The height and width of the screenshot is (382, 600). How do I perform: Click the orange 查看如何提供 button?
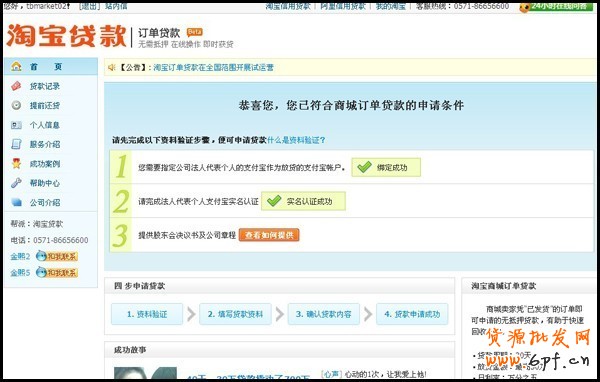269,235
